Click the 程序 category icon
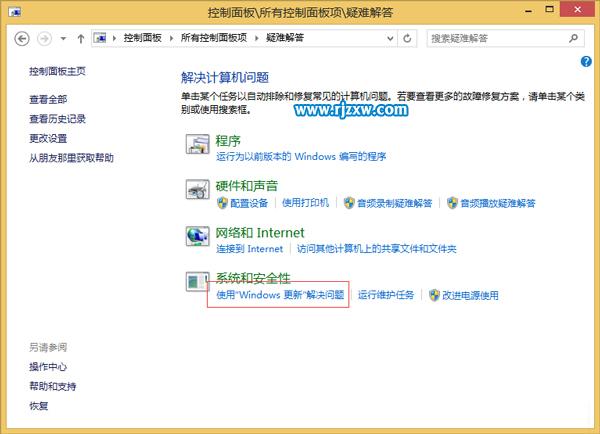 (x=197, y=144)
